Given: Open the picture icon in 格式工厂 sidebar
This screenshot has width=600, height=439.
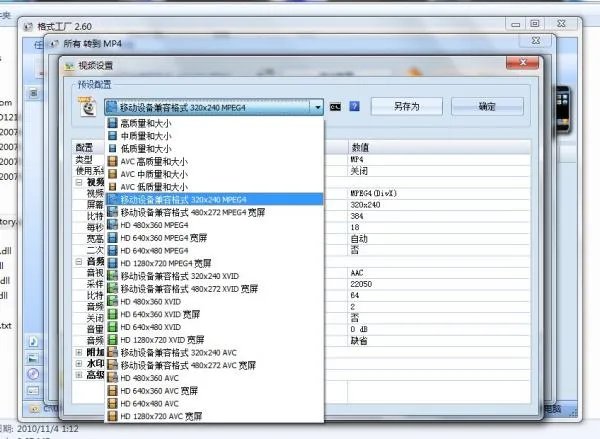Looking at the screenshot, I should [33, 358].
